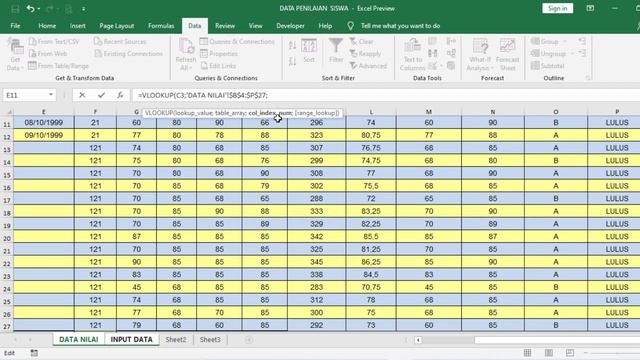Cancel formula entry with the X button
This screenshot has width=640, height=360.
click(82, 95)
